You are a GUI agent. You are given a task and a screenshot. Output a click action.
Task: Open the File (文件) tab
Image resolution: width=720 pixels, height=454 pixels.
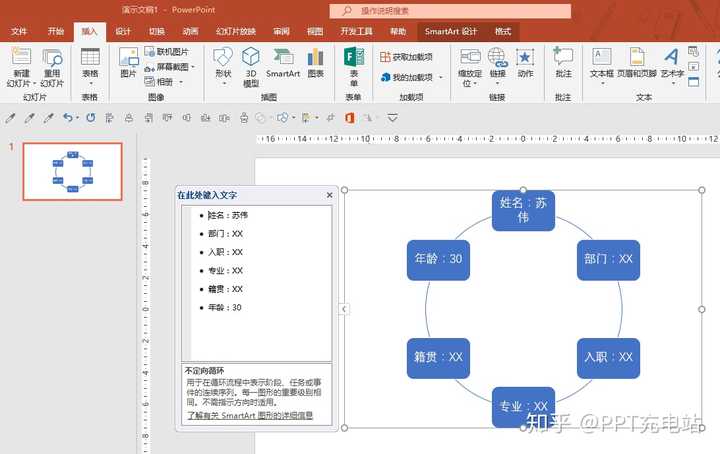click(x=19, y=31)
